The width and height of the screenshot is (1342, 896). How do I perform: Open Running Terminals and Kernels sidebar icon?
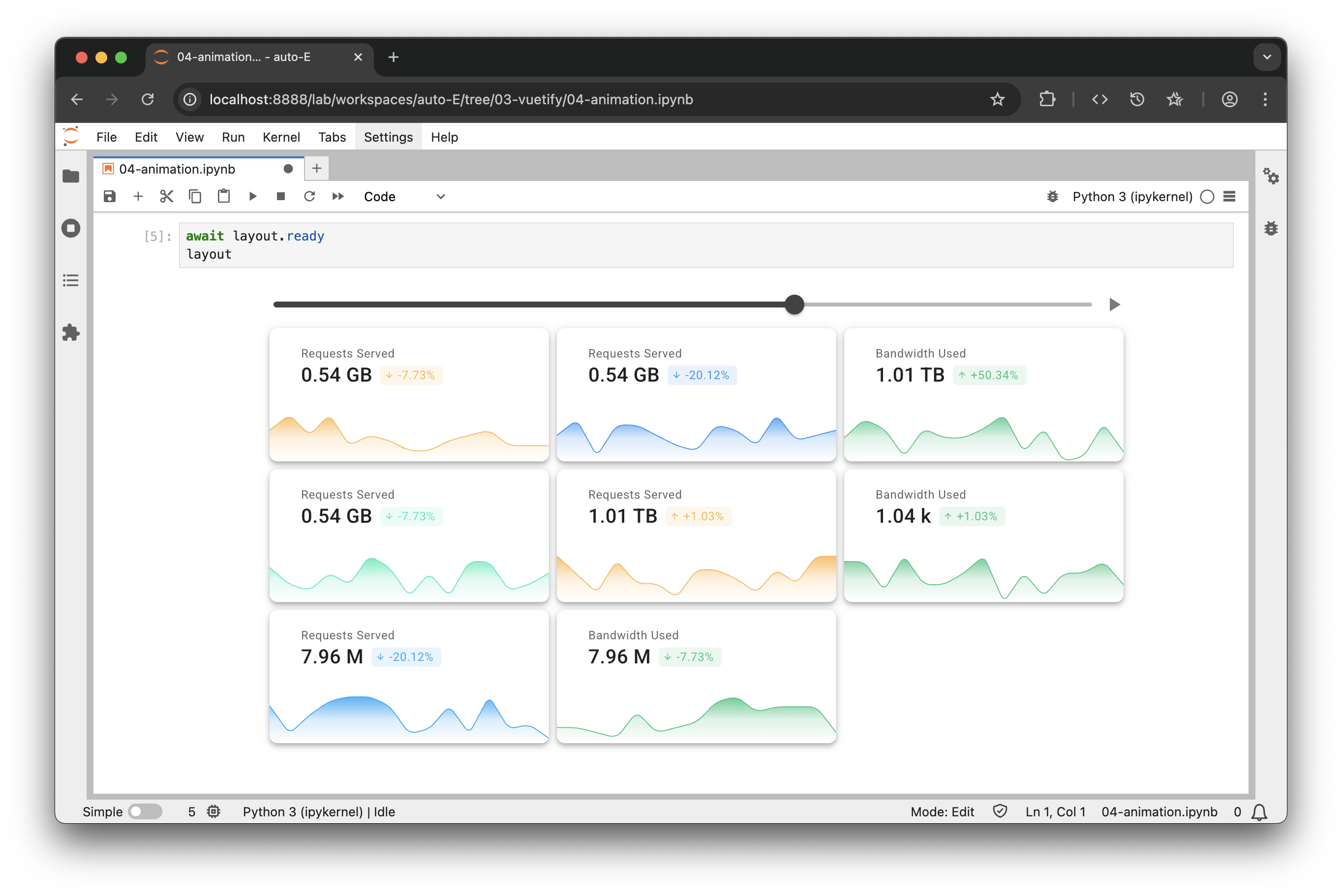click(71, 229)
